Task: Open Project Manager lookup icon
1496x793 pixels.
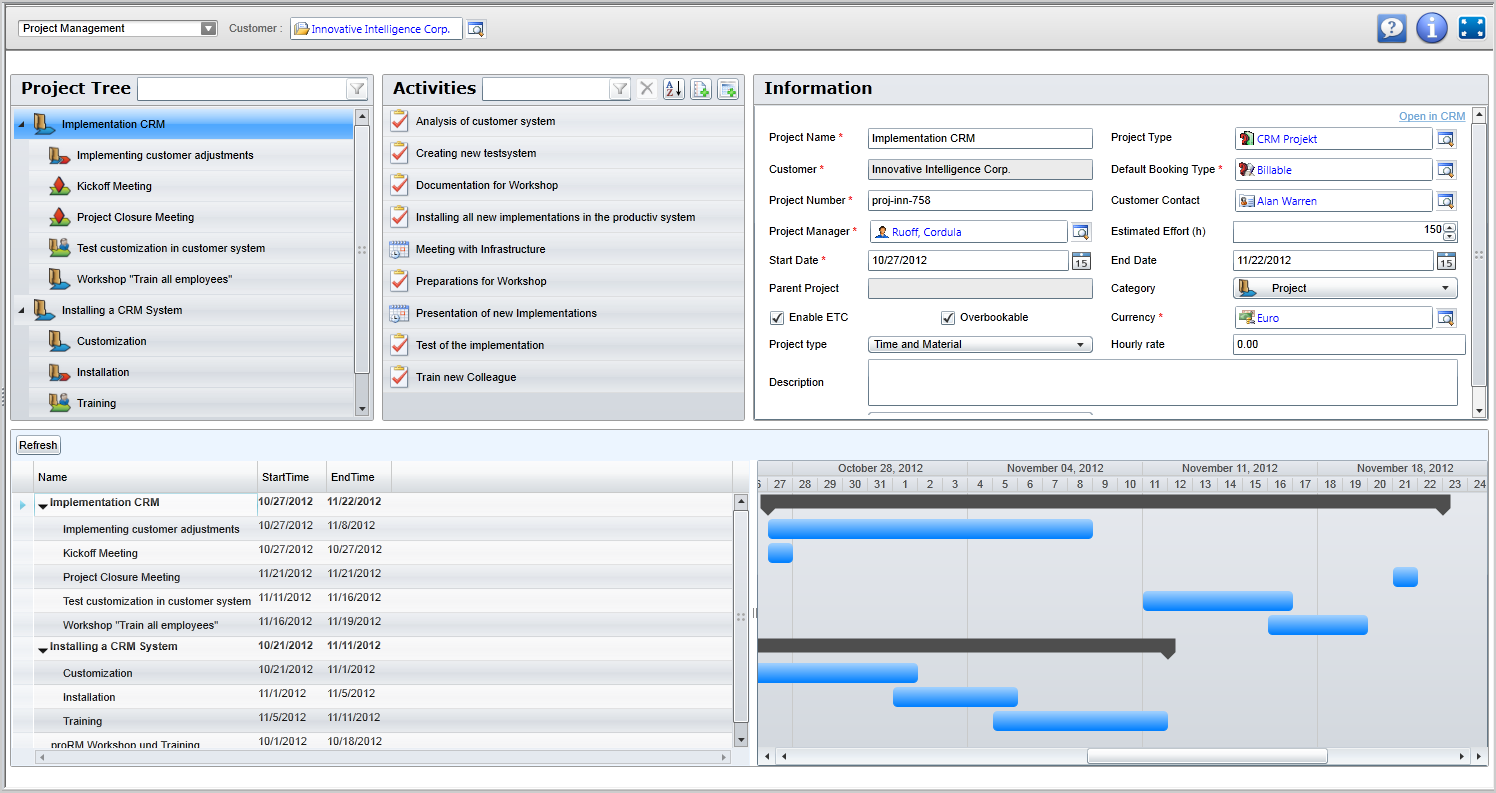Action: pyautogui.click(x=1081, y=232)
